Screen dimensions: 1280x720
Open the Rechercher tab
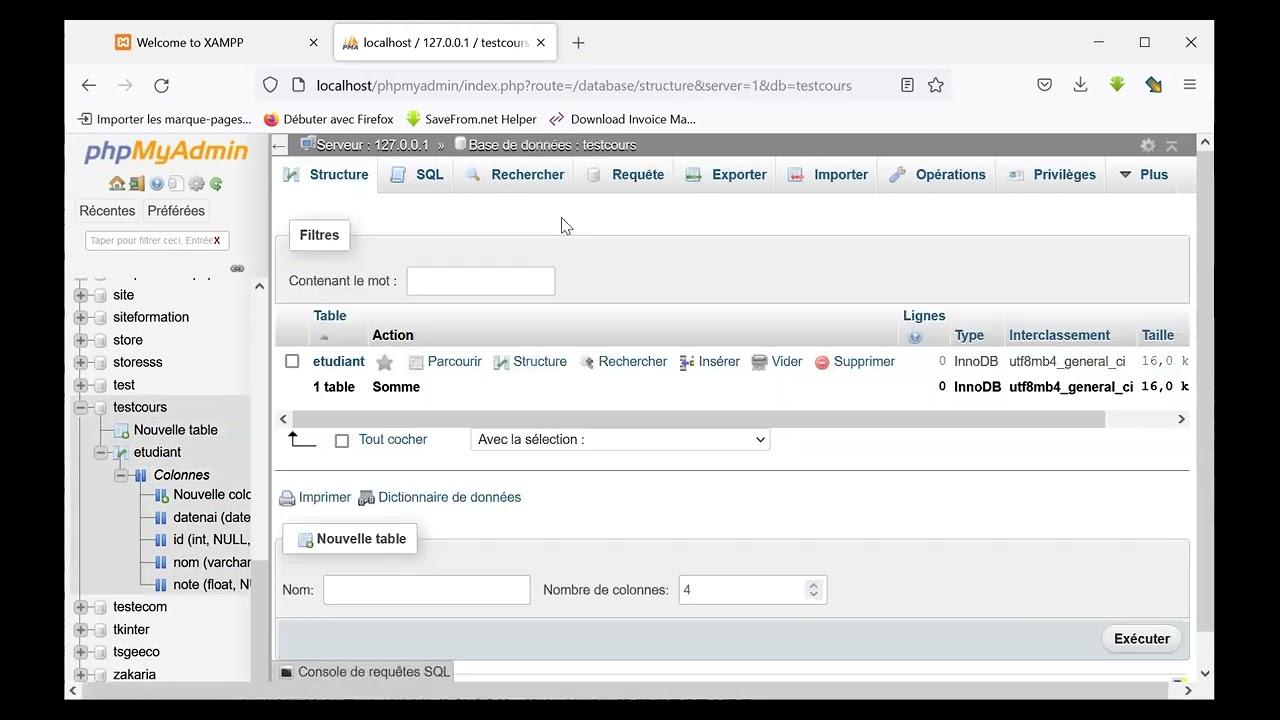click(515, 174)
